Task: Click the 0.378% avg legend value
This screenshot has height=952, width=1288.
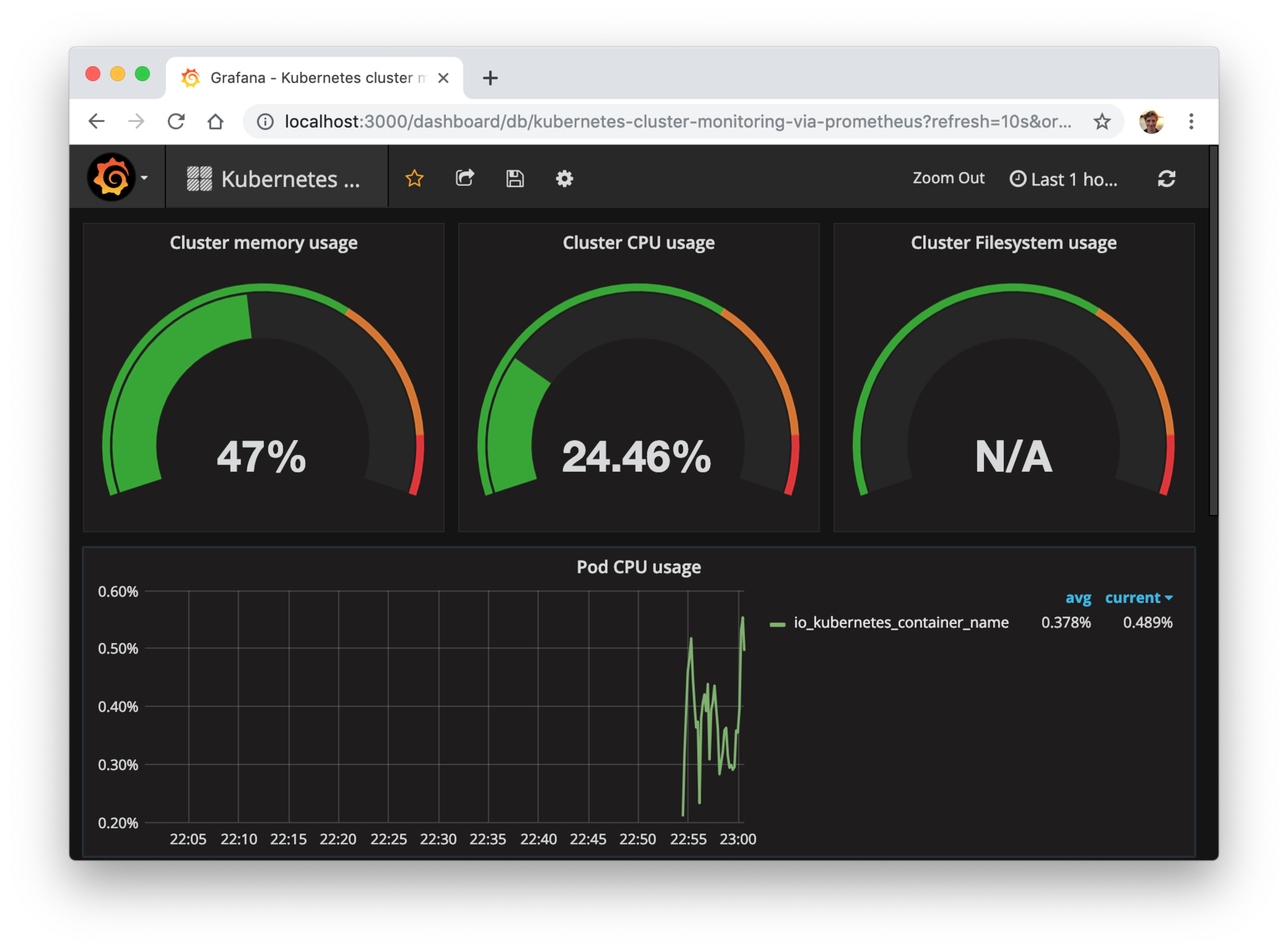Action: pos(1066,623)
